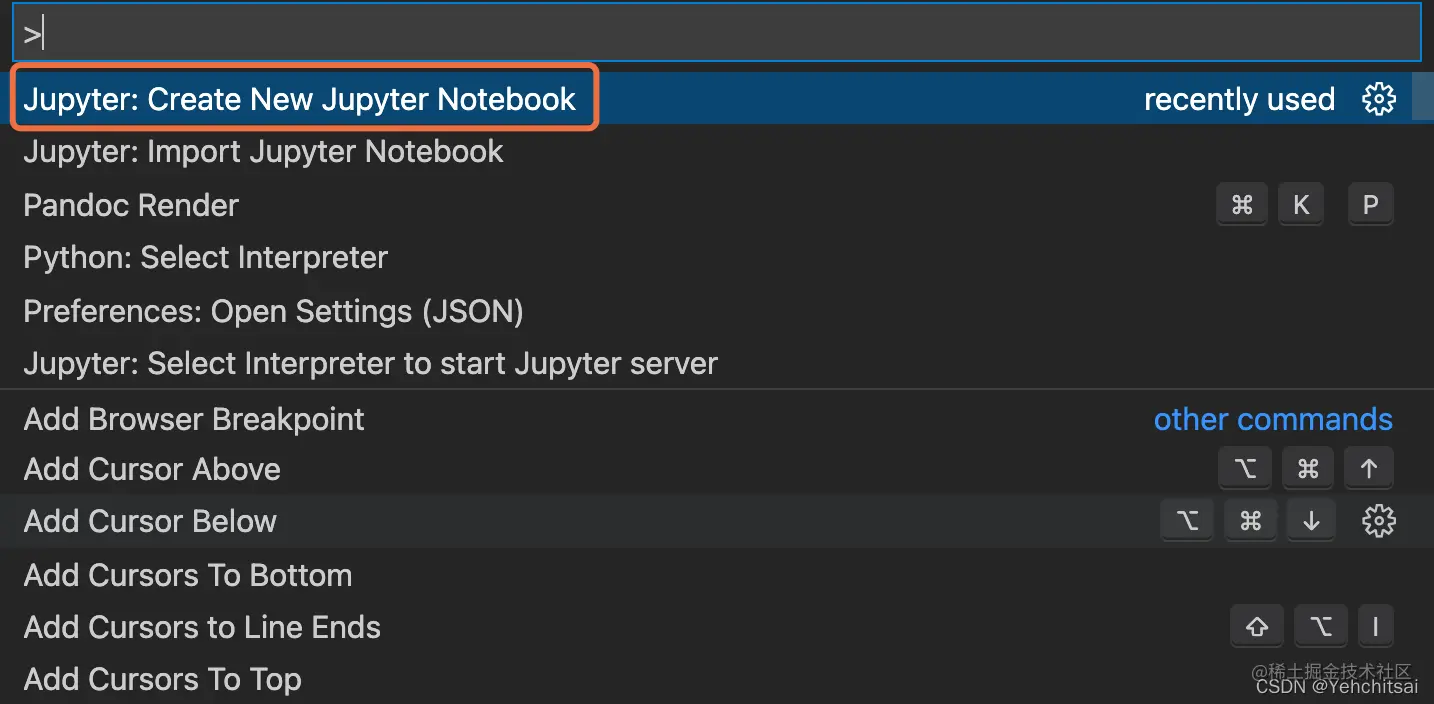This screenshot has width=1434, height=704.
Task: Select Jupyter: Import Jupyter Notebook
Action: pyautogui.click(x=262, y=151)
